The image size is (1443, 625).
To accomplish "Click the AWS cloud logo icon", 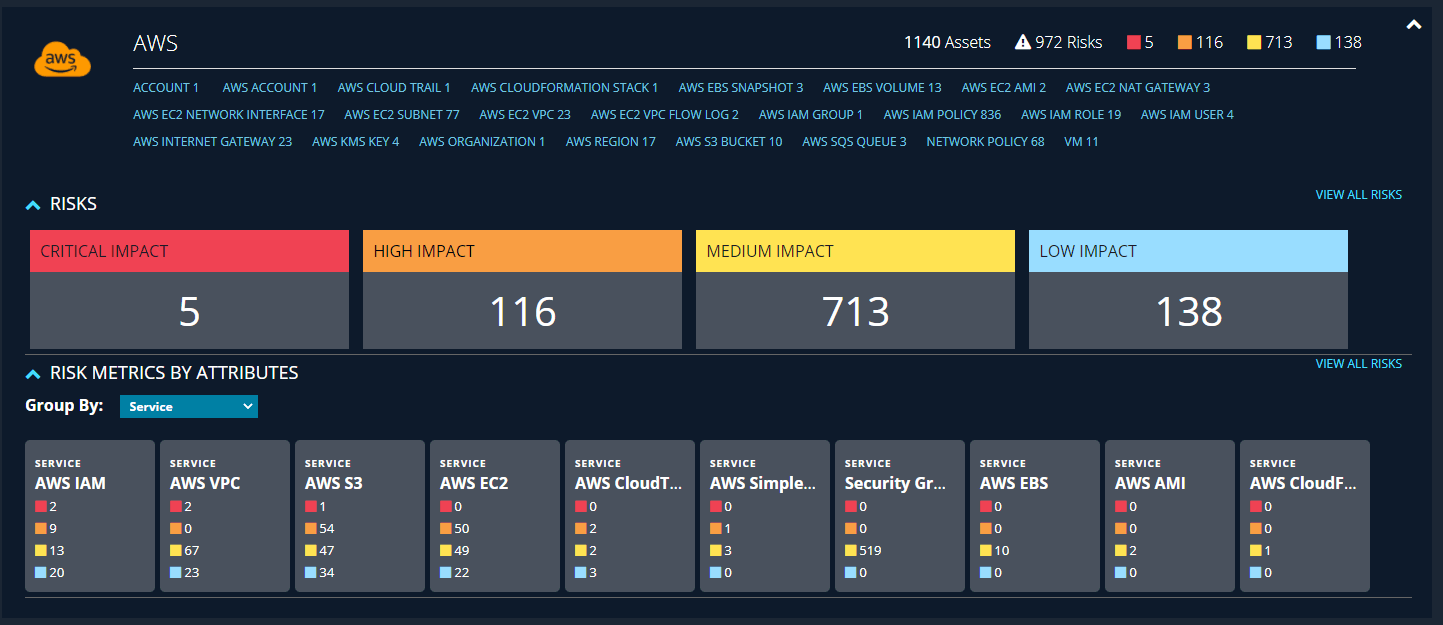I will tap(62, 61).
